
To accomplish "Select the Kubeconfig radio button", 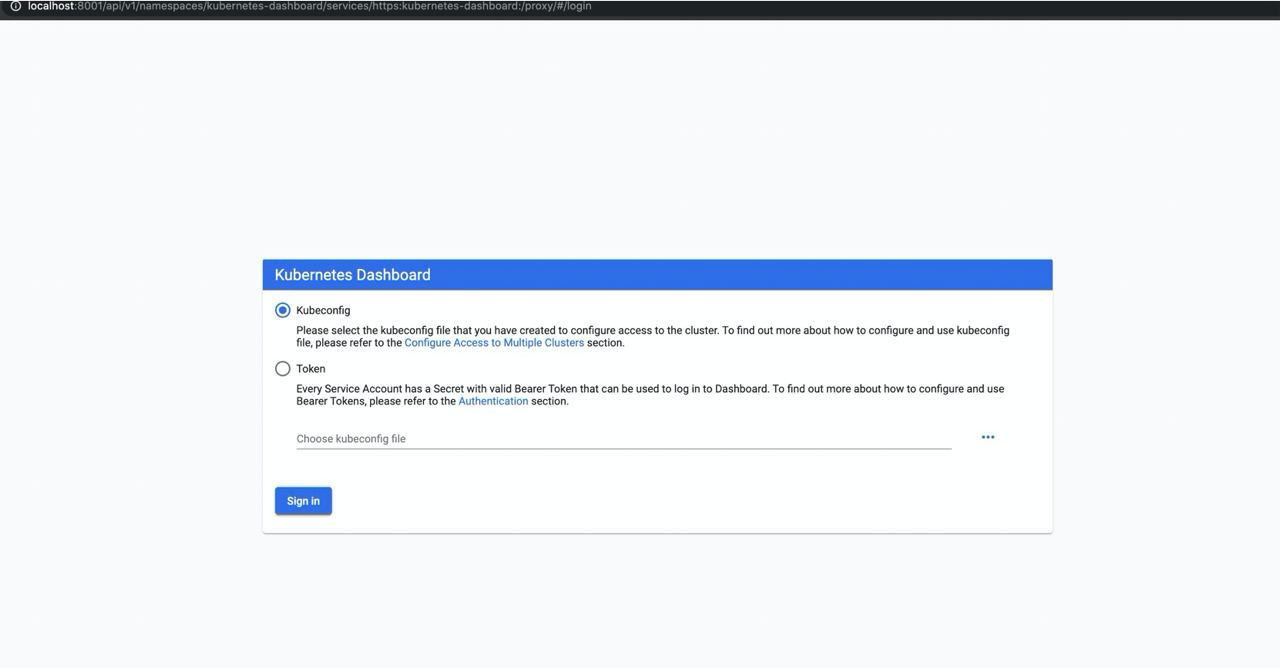I will pos(283,310).
